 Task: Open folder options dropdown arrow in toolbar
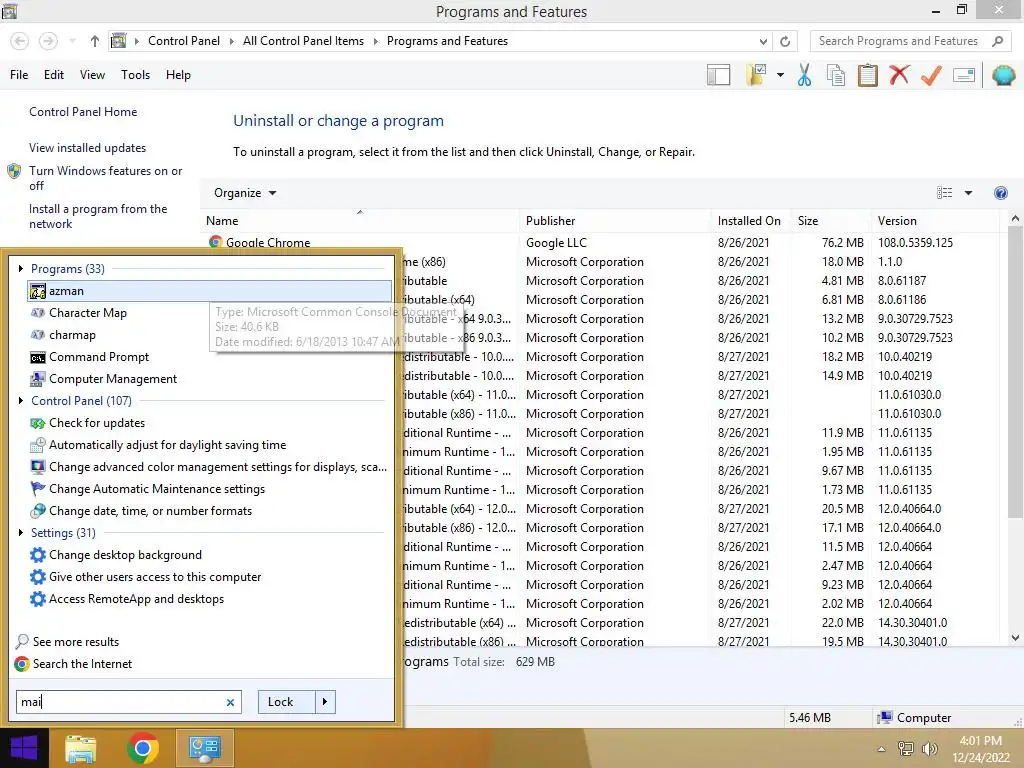coord(780,75)
